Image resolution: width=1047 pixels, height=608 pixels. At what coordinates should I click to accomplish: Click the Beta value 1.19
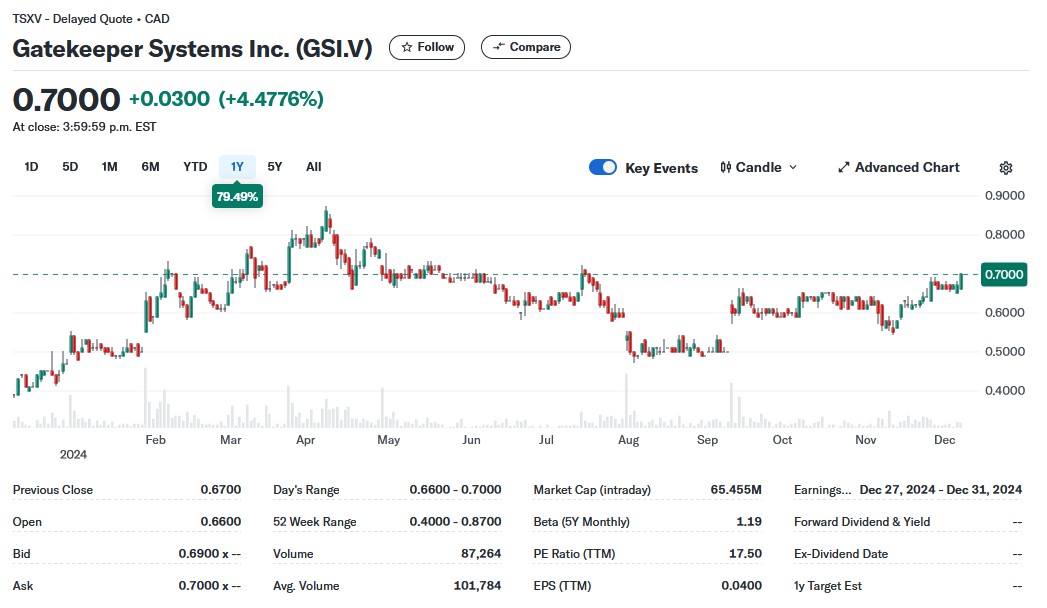click(749, 522)
